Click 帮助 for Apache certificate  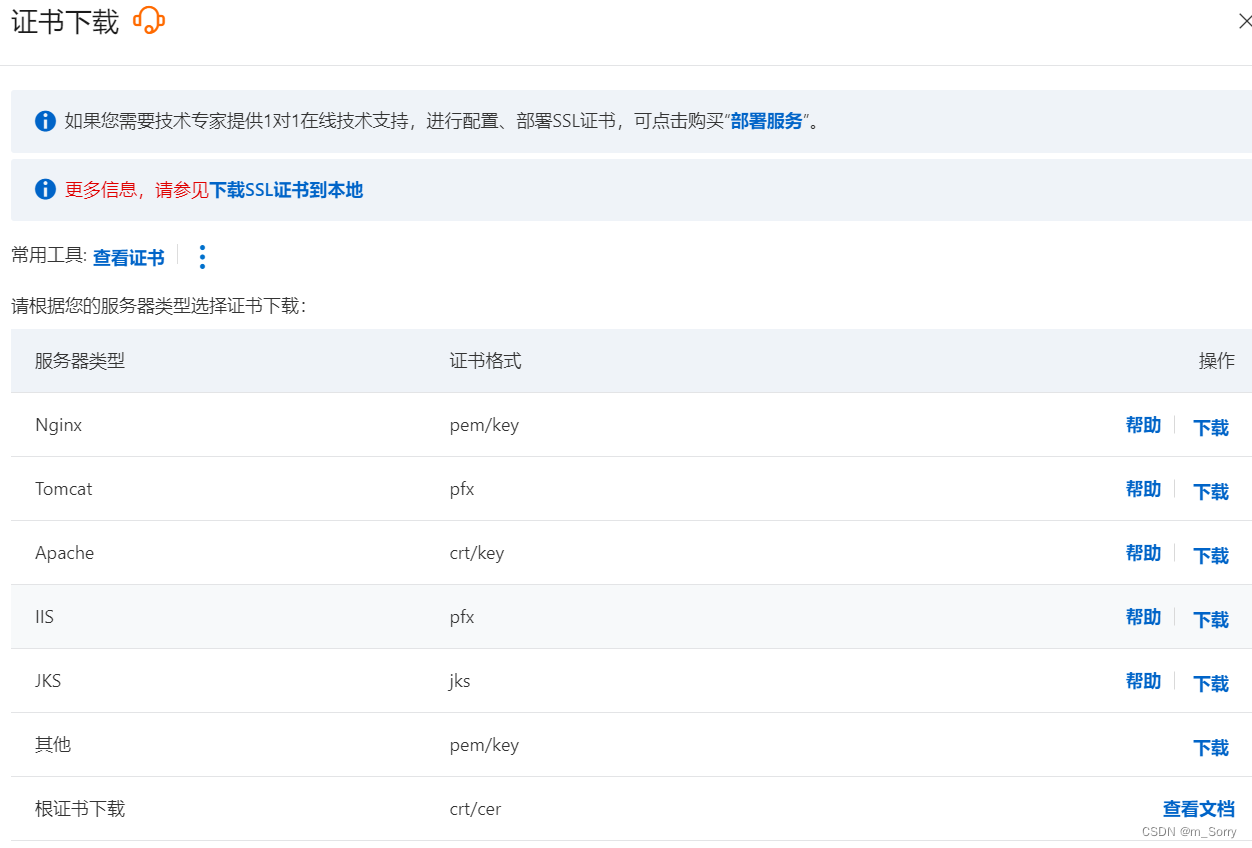pyautogui.click(x=1143, y=552)
